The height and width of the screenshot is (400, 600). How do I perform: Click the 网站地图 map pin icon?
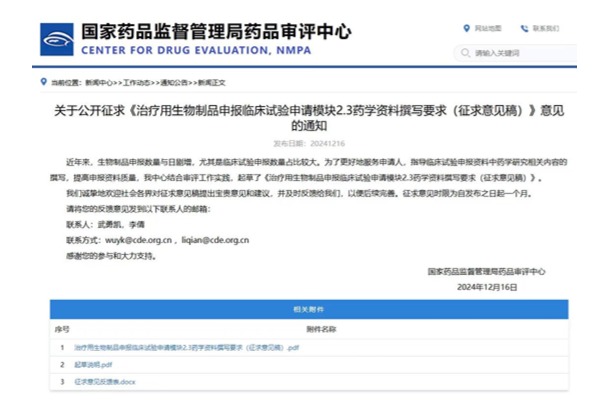466,28
